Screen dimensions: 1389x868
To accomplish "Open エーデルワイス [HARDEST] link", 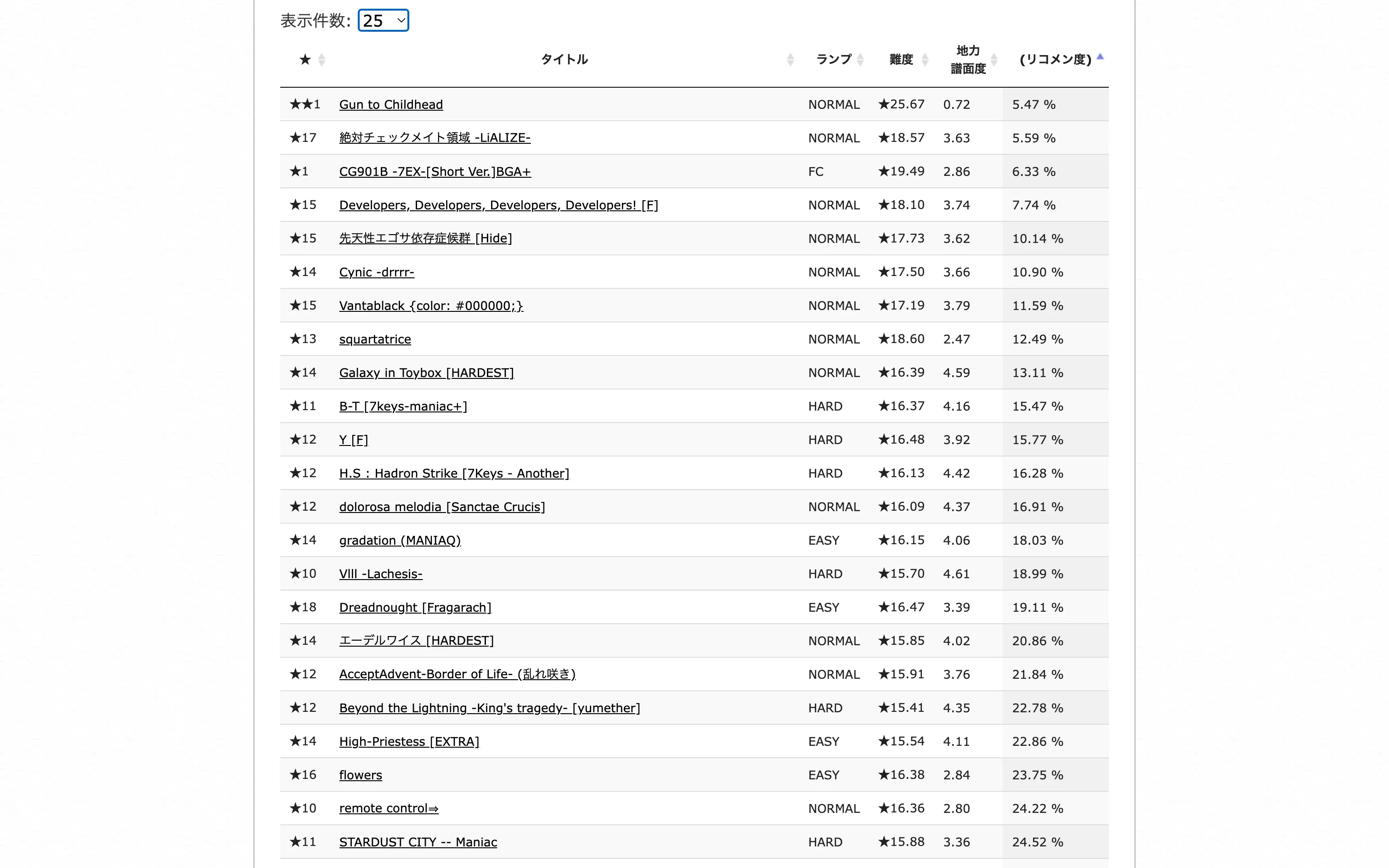I will point(416,641).
